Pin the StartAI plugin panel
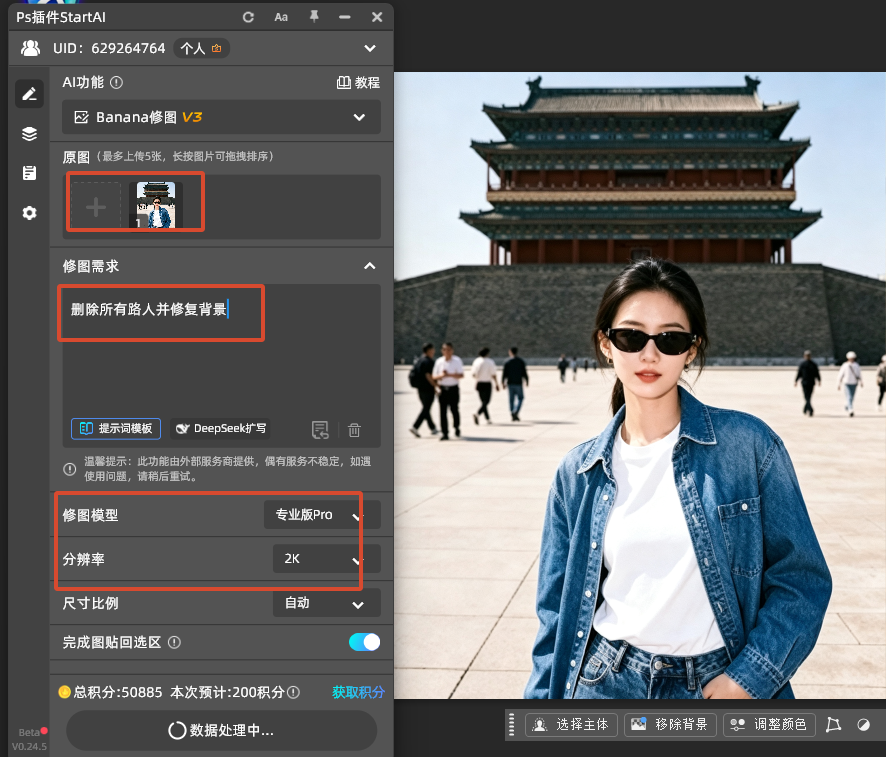 (x=314, y=17)
